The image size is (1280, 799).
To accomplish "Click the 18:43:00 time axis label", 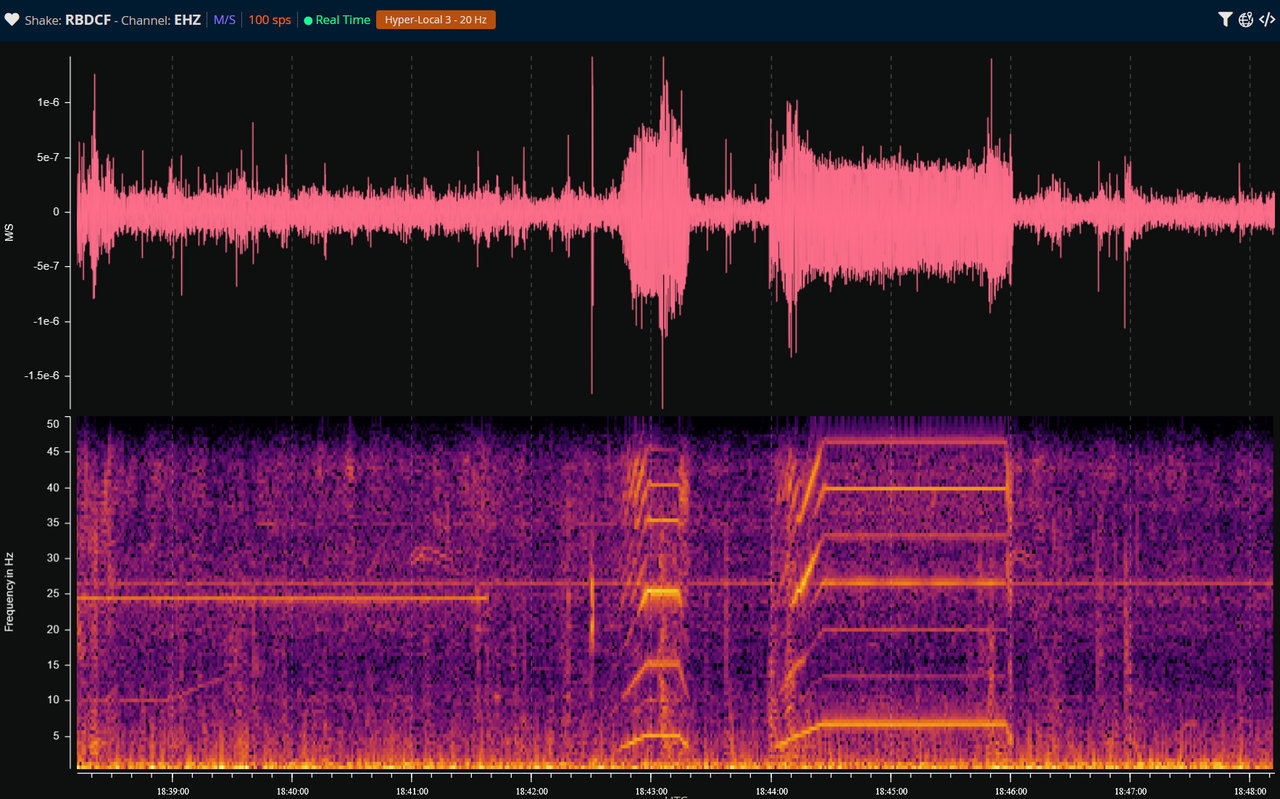I will [x=651, y=790].
